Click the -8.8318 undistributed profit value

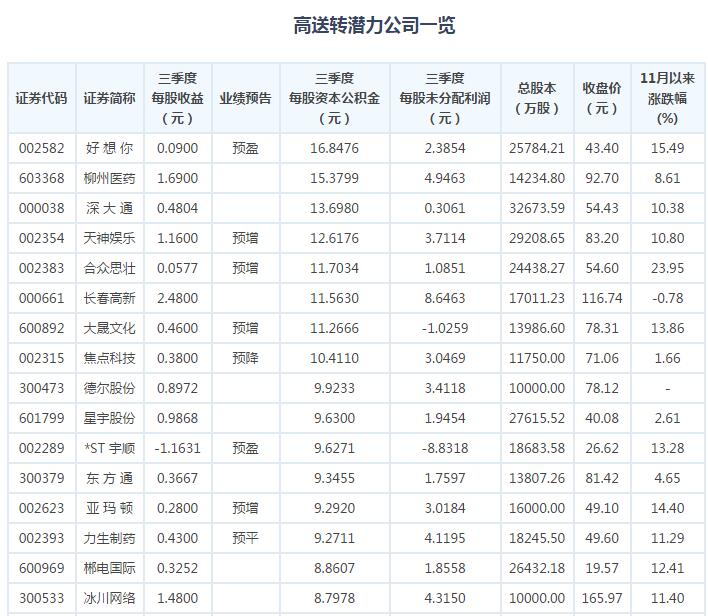[x=445, y=448]
